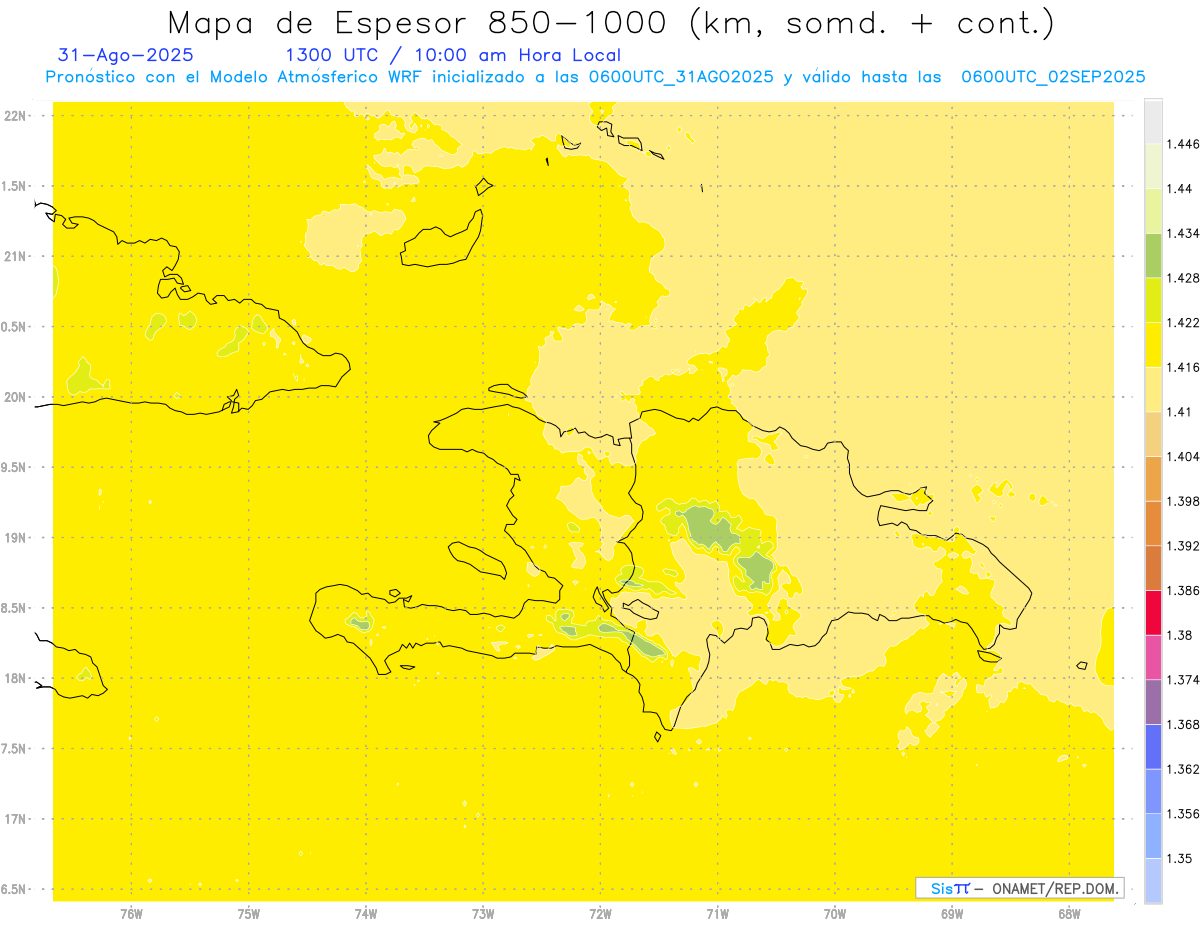Click the legend value '1.416'
Screen dimensions: 1200x927
tap(1183, 367)
